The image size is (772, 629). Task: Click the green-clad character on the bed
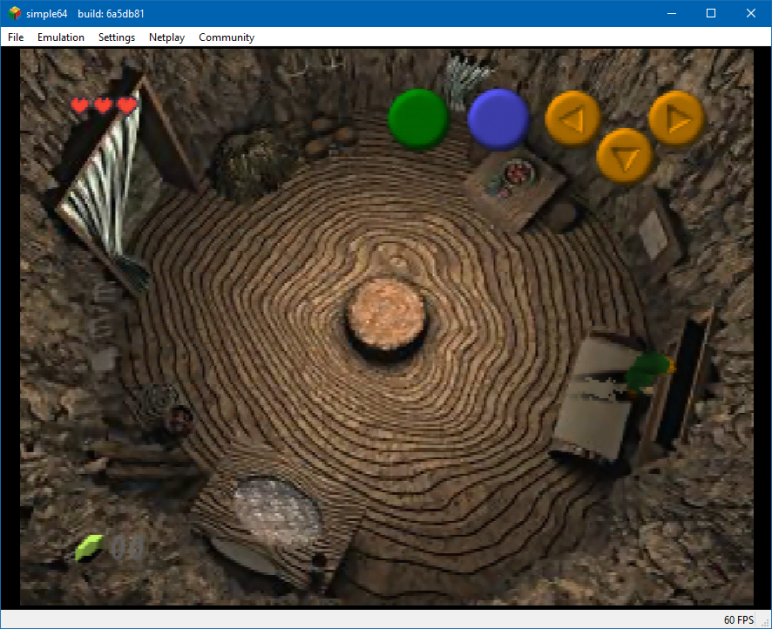click(x=649, y=372)
